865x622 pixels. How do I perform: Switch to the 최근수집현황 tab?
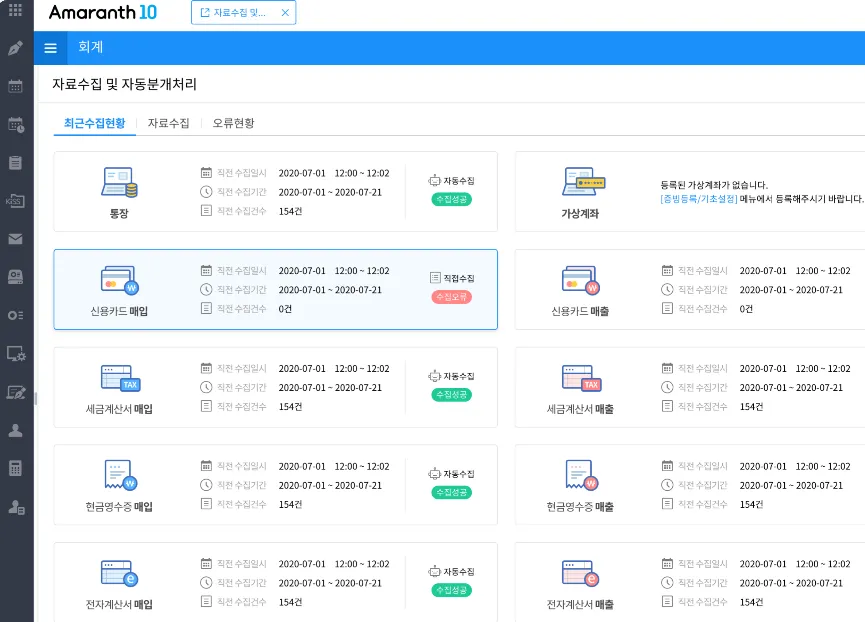(94, 123)
